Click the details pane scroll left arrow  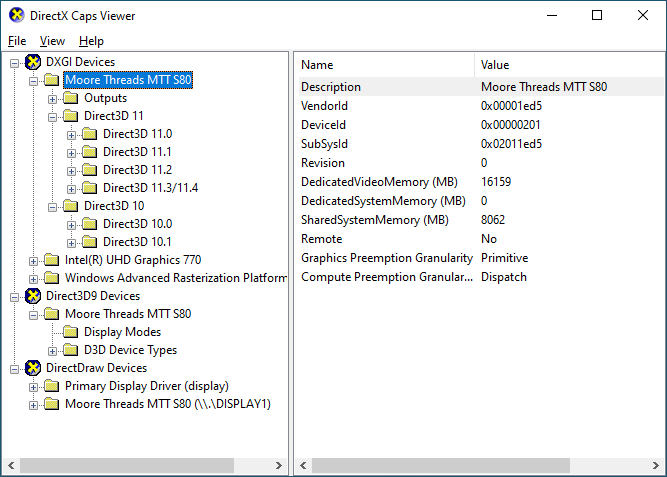(x=303, y=465)
